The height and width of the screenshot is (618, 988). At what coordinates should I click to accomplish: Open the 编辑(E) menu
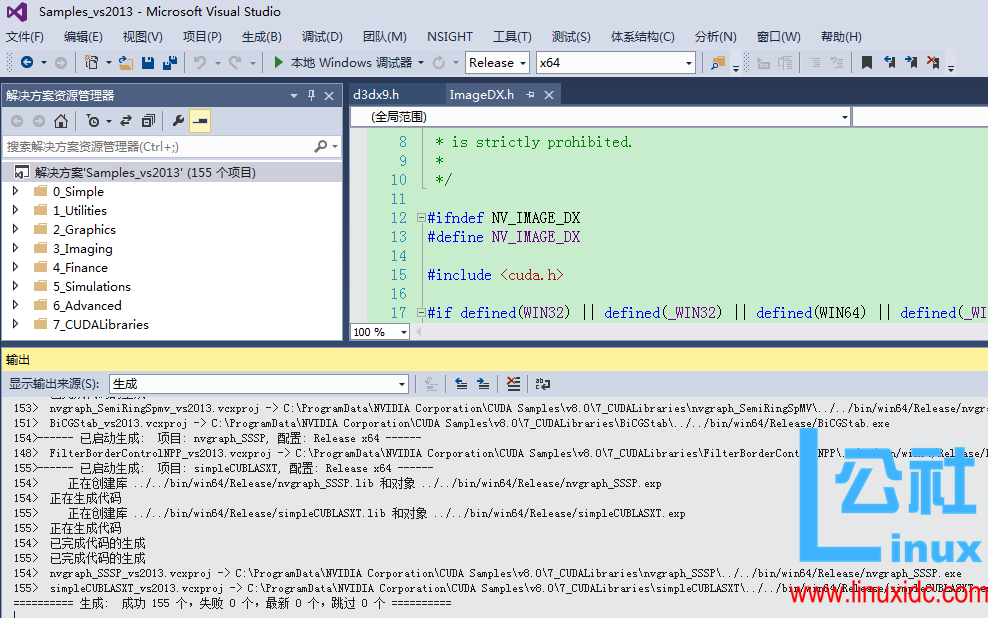click(x=83, y=37)
